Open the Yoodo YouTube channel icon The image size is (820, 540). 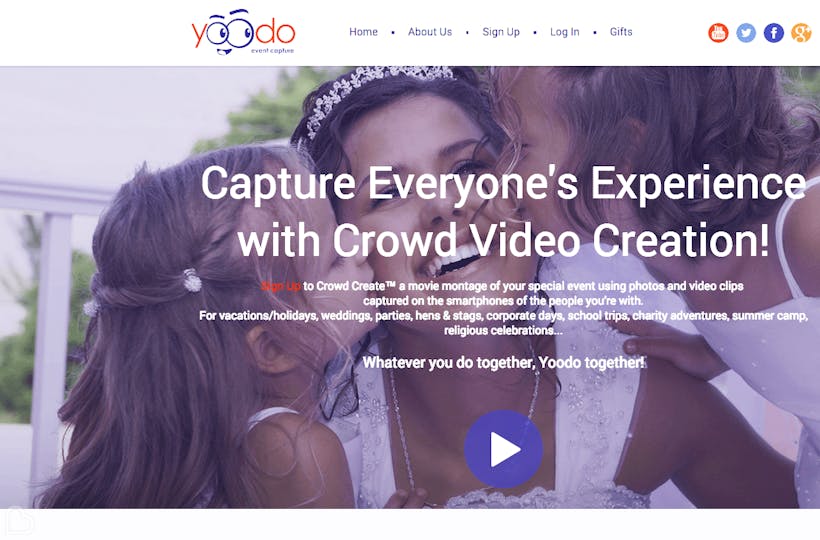click(x=718, y=32)
